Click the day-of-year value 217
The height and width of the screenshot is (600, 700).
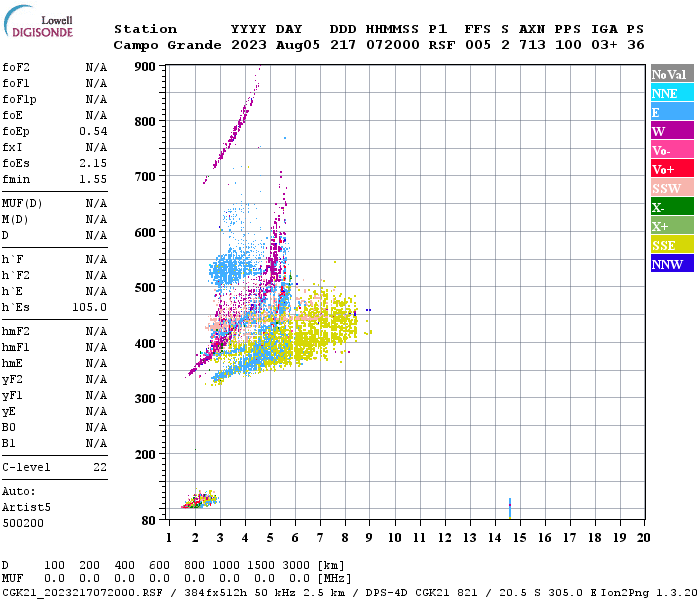tap(343, 45)
